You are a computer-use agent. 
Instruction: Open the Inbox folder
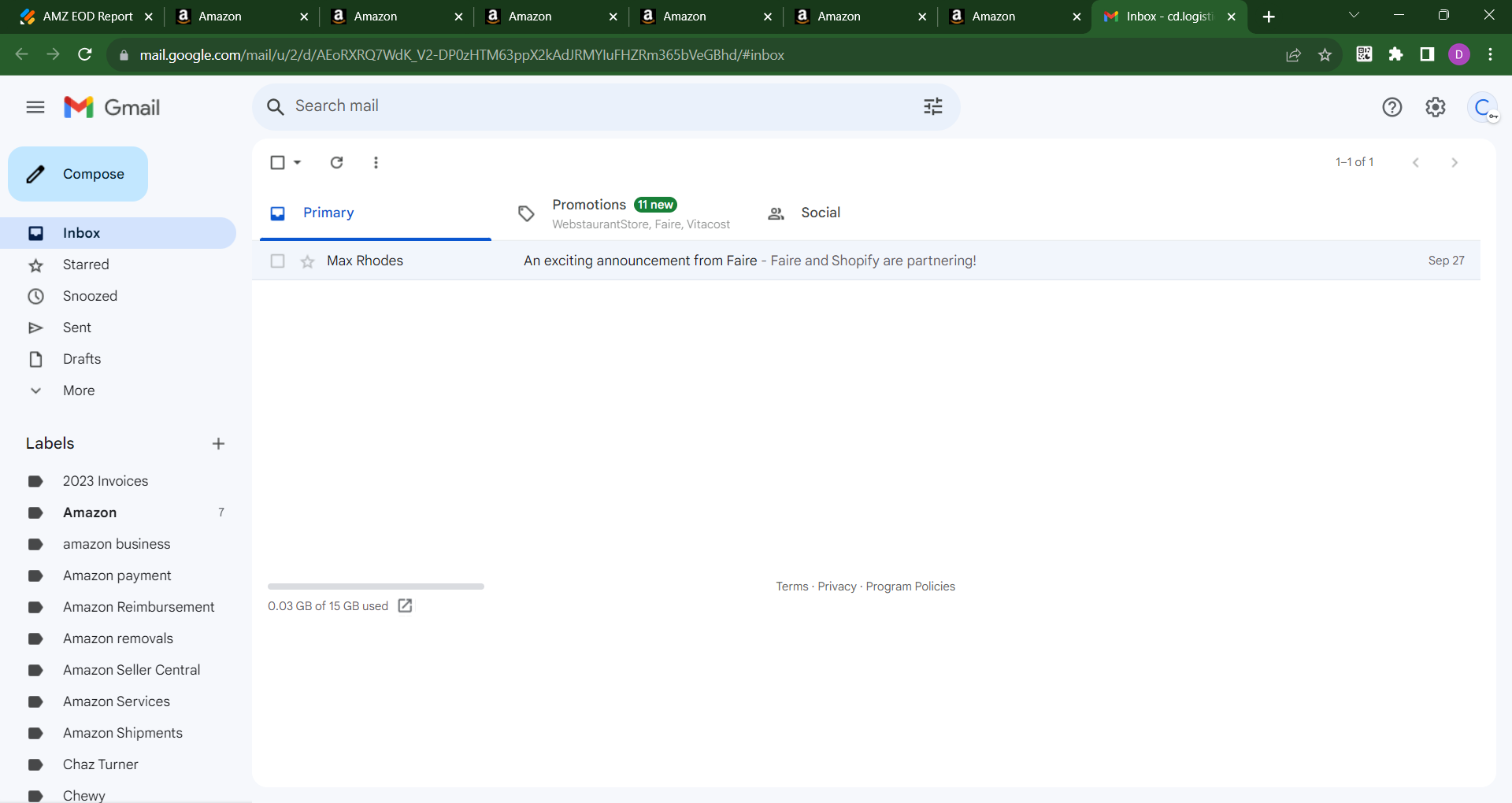pyautogui.click(x=118, y=233)
